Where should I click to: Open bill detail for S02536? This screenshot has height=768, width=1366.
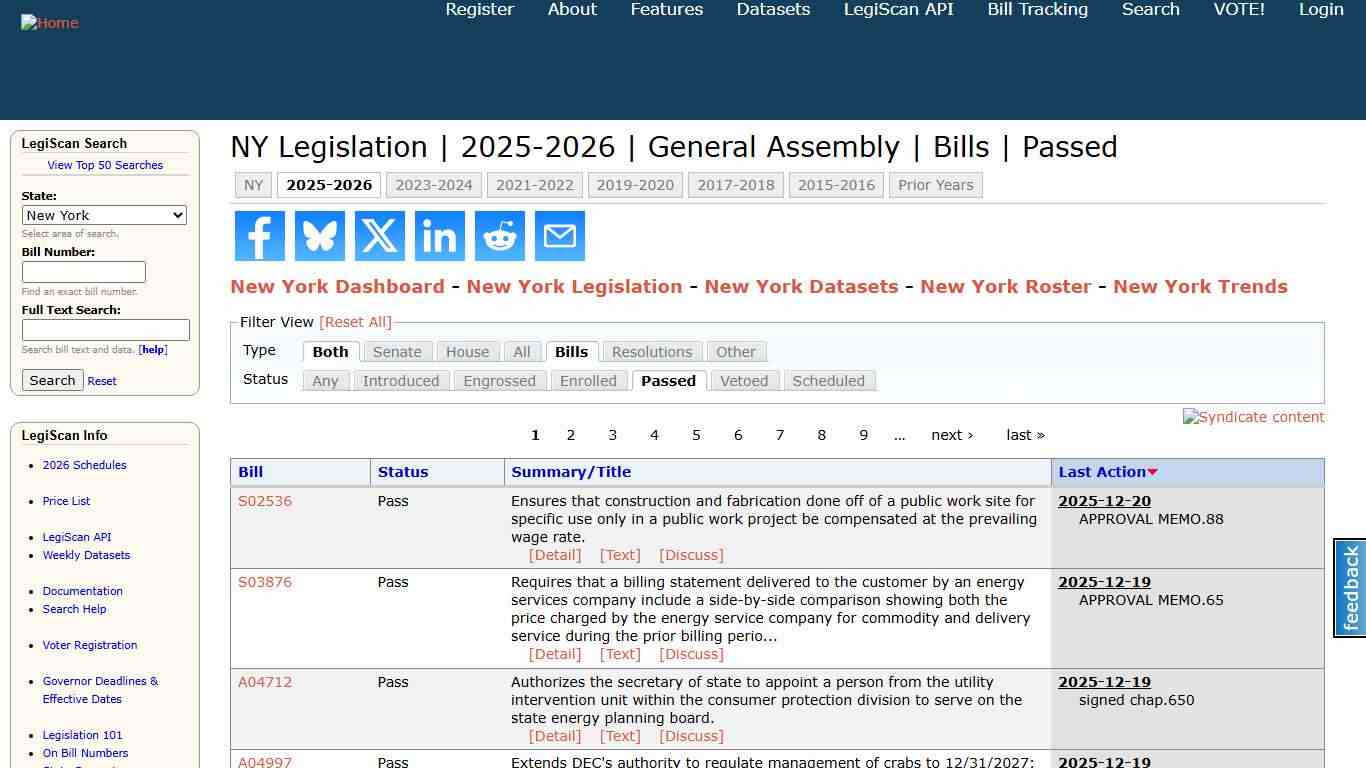point(264,501)
